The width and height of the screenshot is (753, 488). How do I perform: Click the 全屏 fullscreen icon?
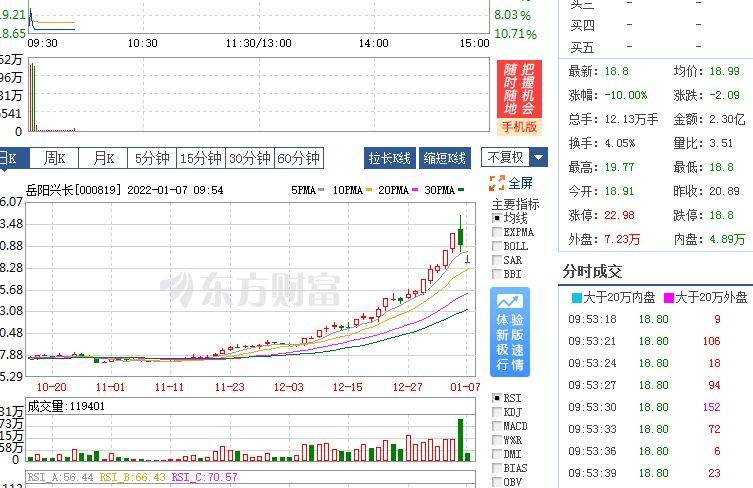[x=497, y=183]
